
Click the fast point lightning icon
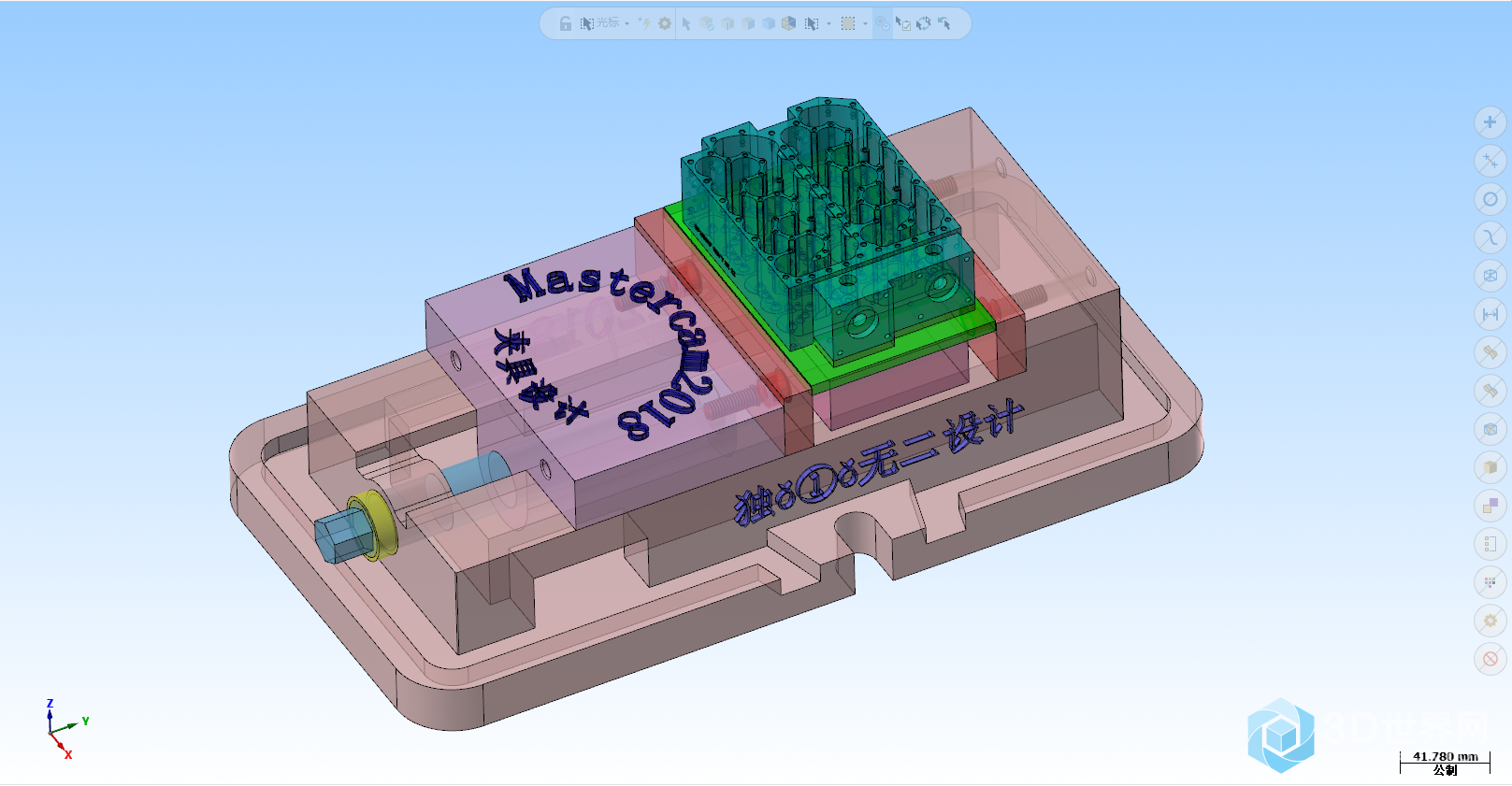point(644,22)
